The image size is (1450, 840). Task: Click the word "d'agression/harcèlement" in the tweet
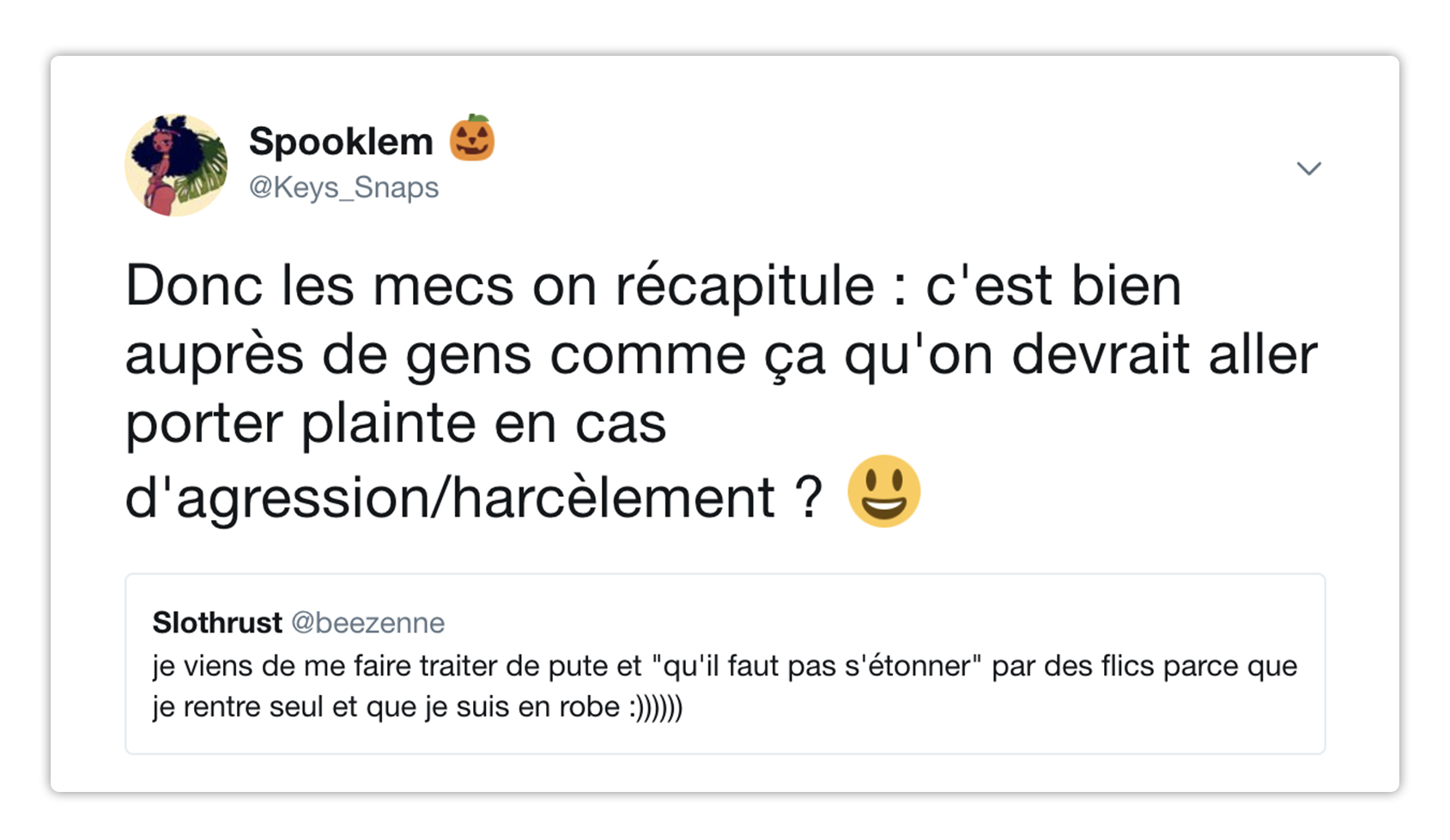449,498
